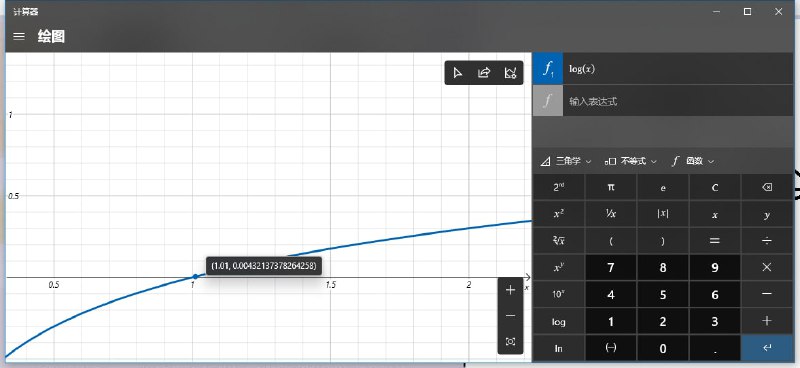Click the 输入表达式 input field
The image size is (800, 368).
click(678, 101)
